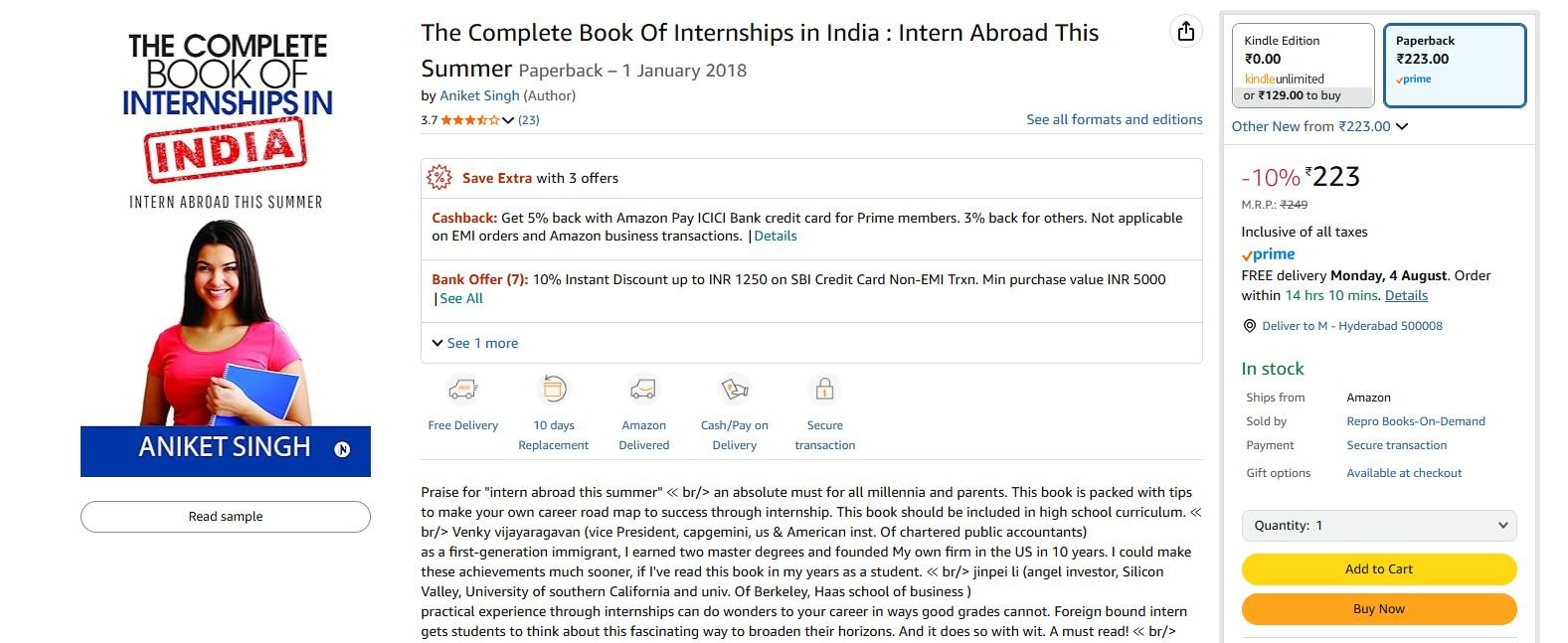Screen dimensions: 1568x643
Task: Open the Quantity dropdown
Action: [1378, 525]
